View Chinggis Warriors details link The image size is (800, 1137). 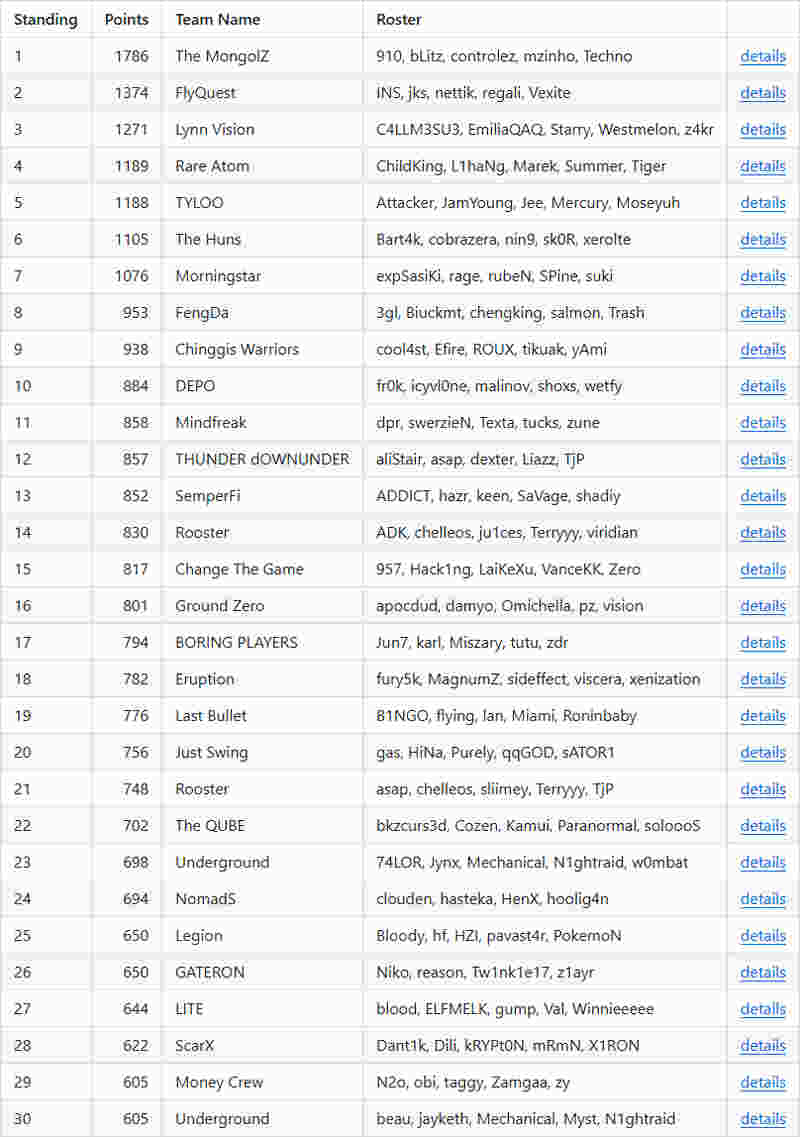coord(762,349)
